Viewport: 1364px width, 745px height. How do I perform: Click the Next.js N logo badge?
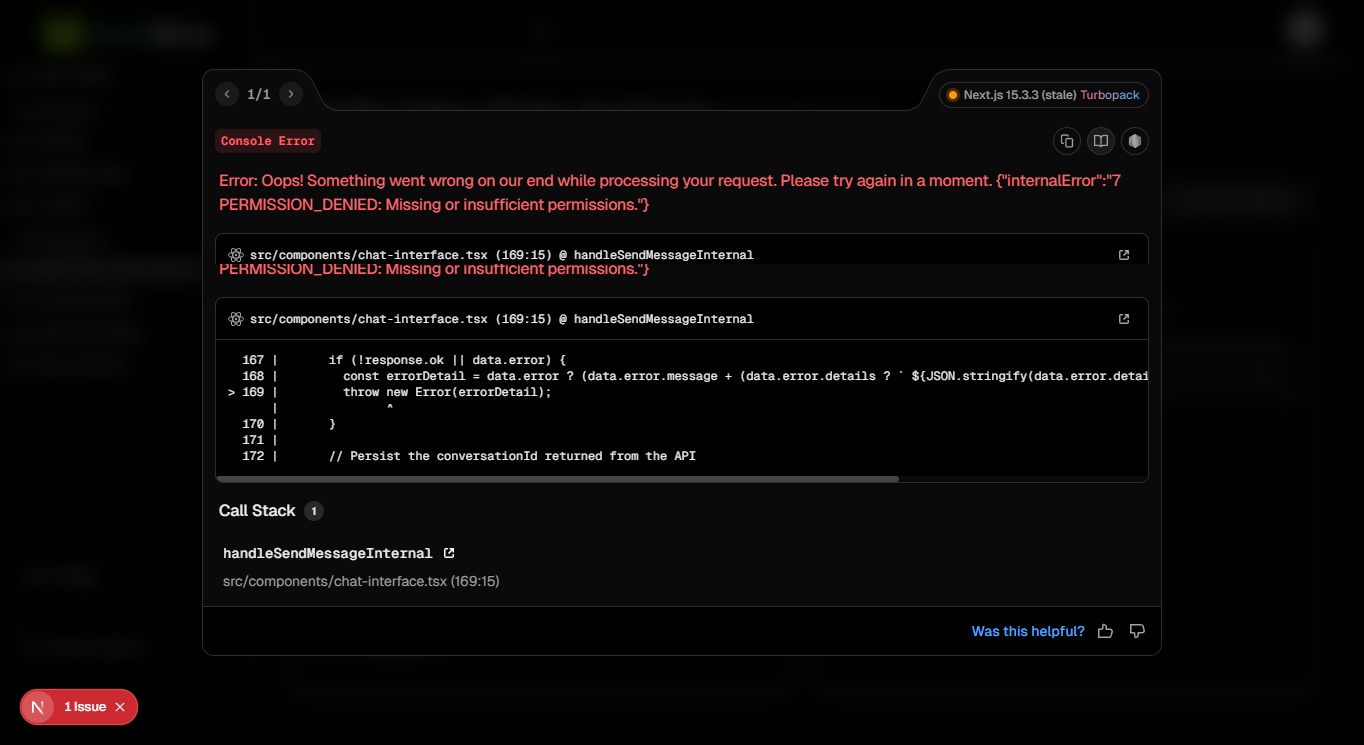pyautogui.click(x=38, y=707)
